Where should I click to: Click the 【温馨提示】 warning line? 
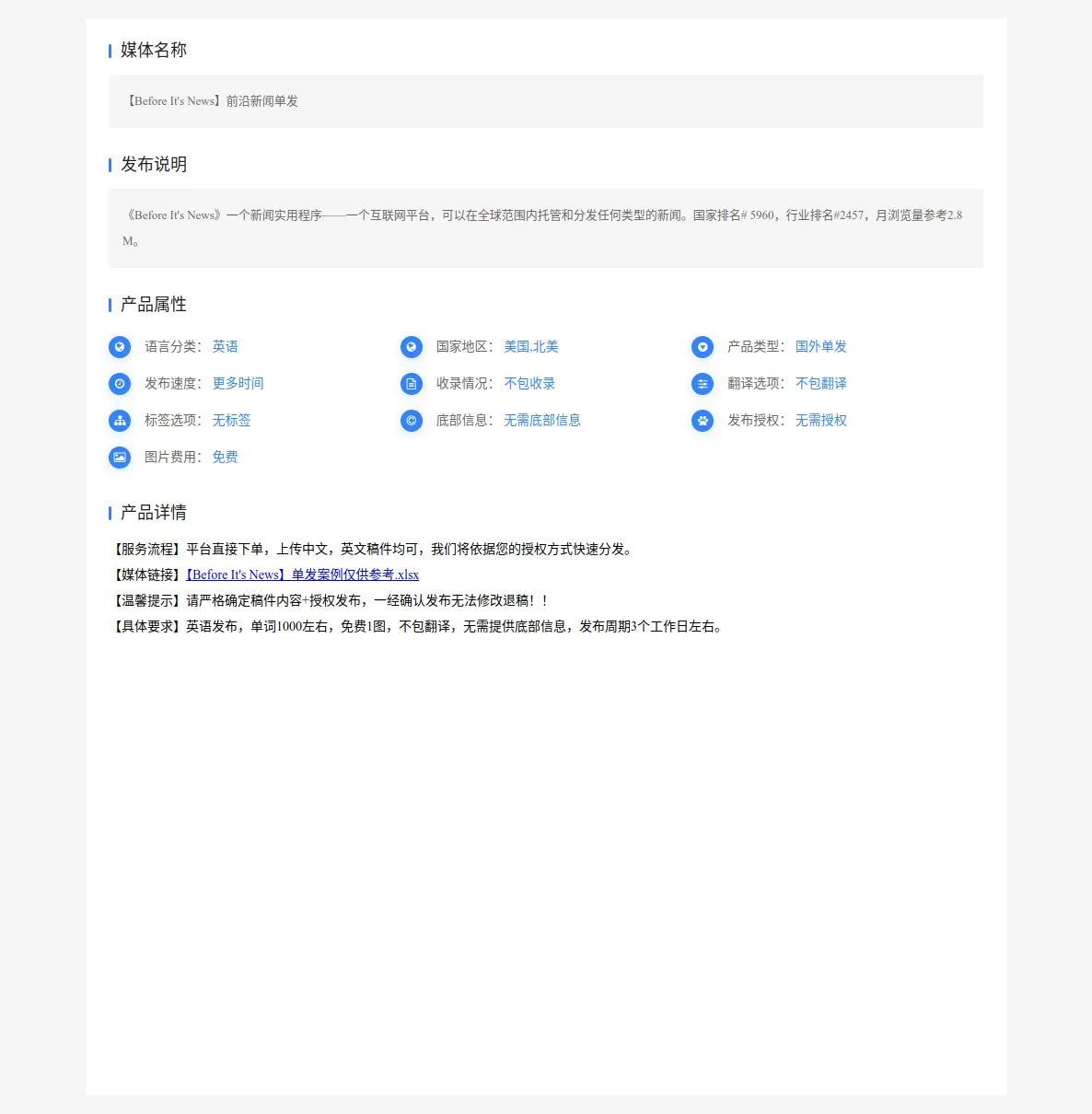(330, 601)
